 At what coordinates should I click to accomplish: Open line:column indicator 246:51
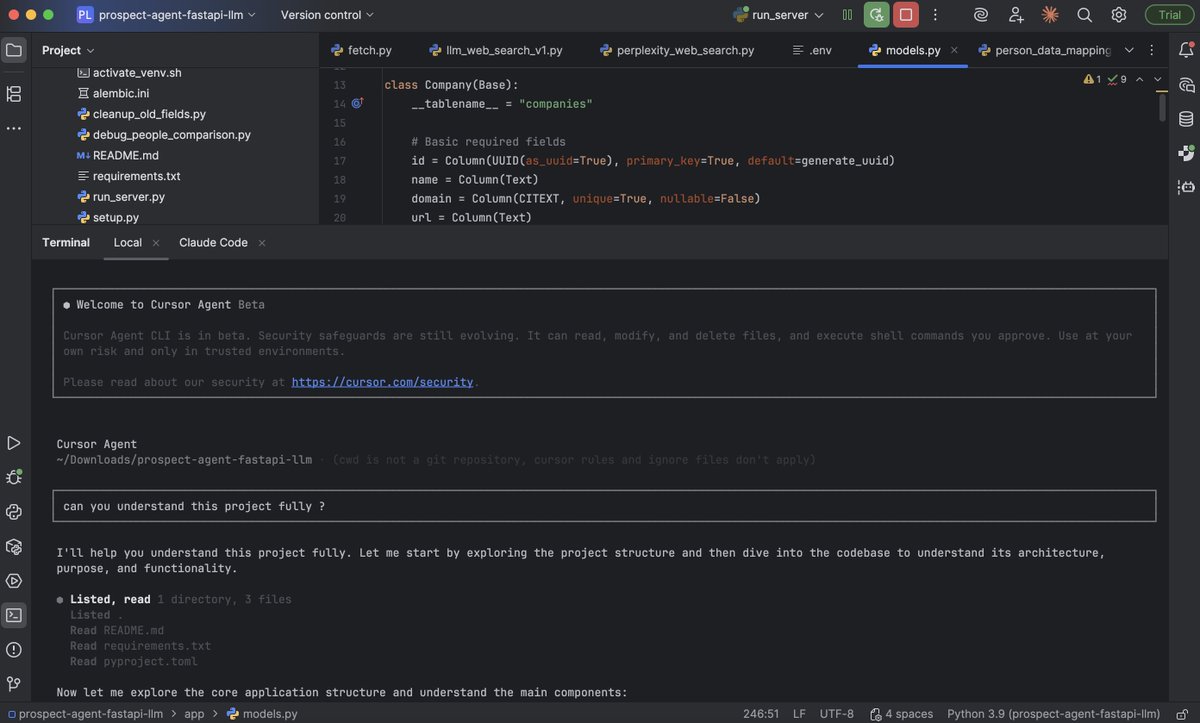(x=761, y=714)
